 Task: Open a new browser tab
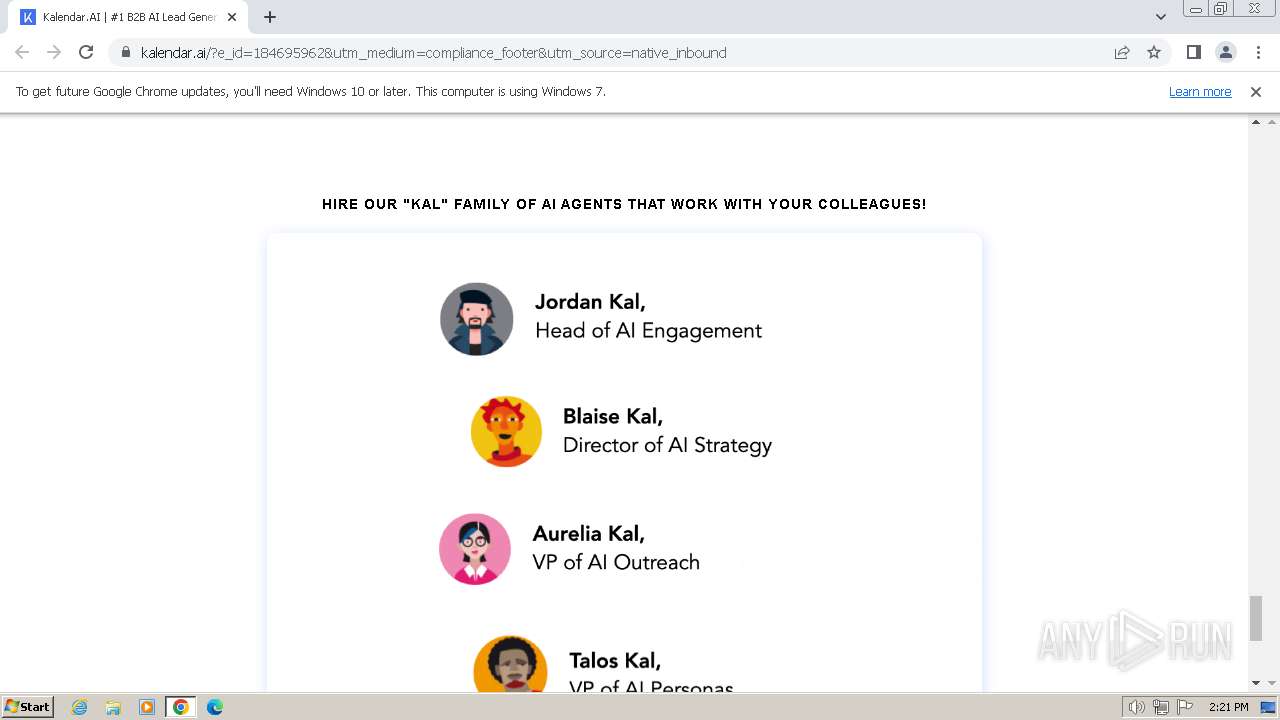pos(270,17)
